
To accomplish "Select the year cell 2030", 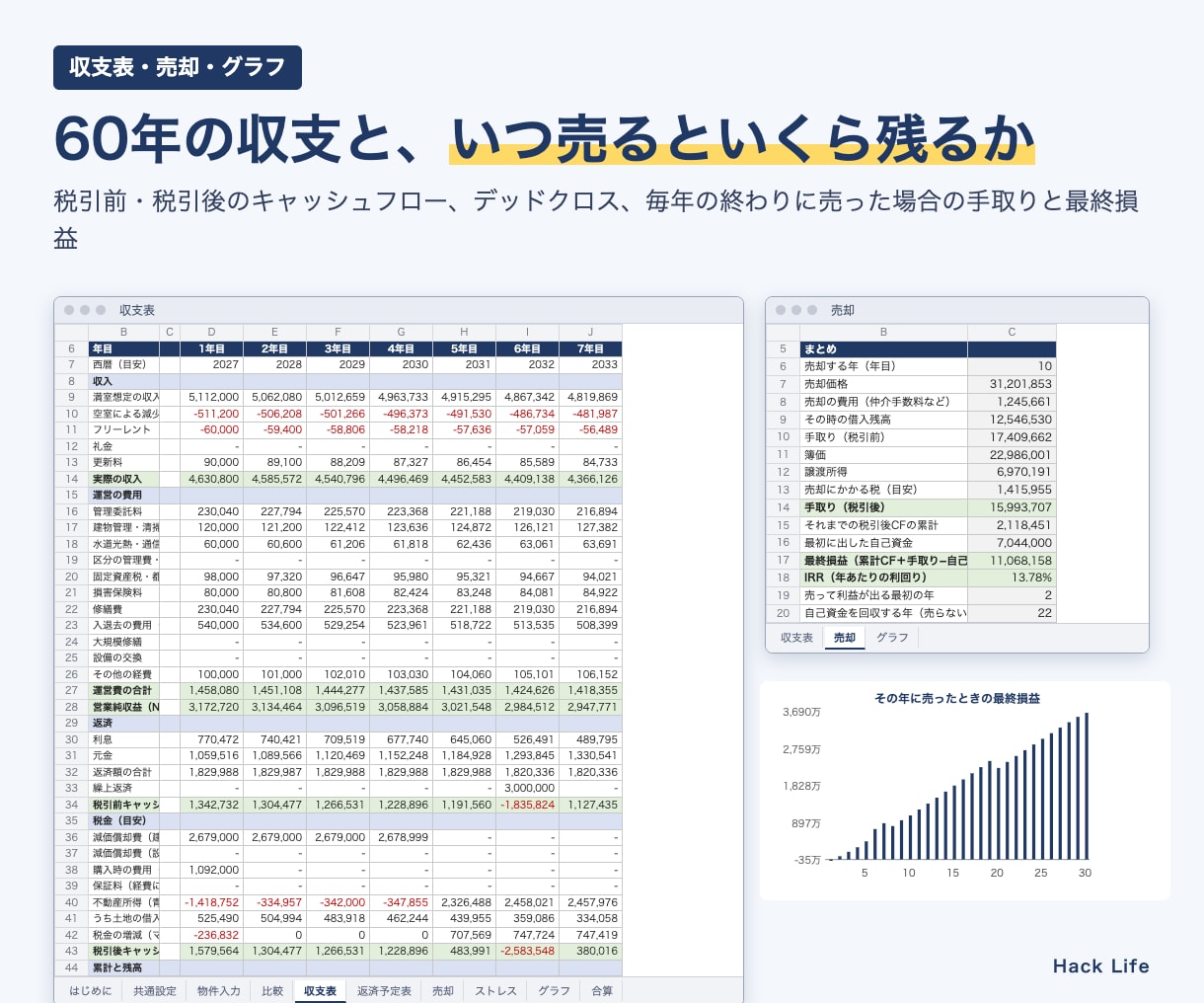I will coord(401,364).
